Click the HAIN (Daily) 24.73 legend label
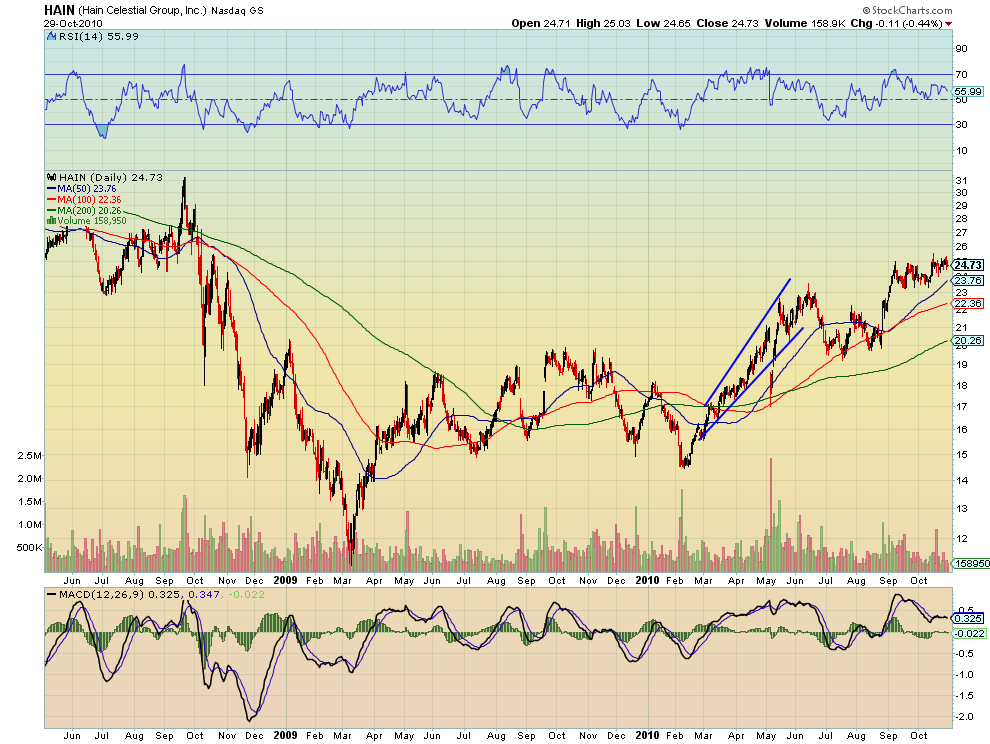 coord(110,177)
